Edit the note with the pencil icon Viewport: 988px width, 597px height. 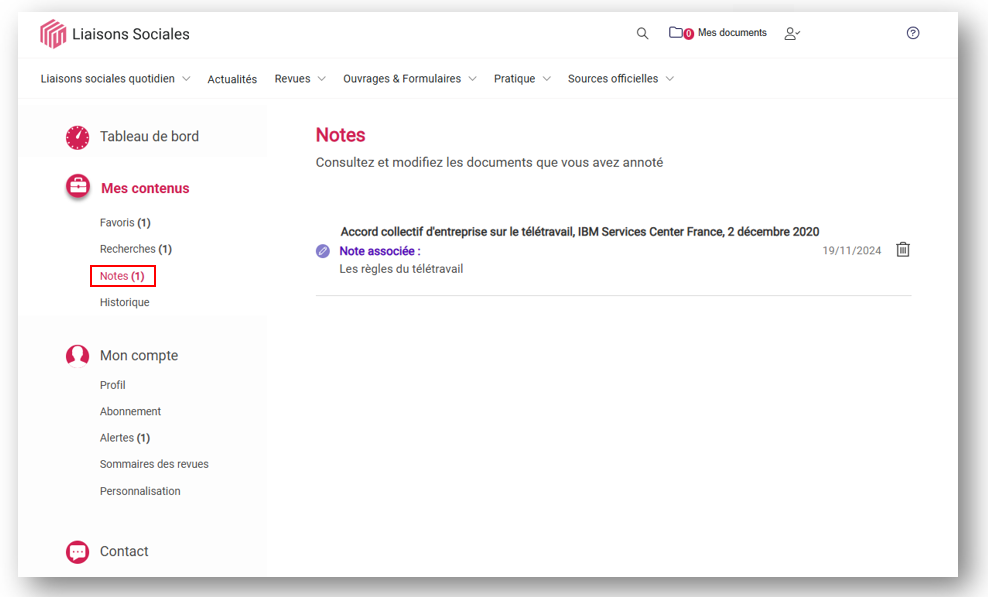point(323,251)
